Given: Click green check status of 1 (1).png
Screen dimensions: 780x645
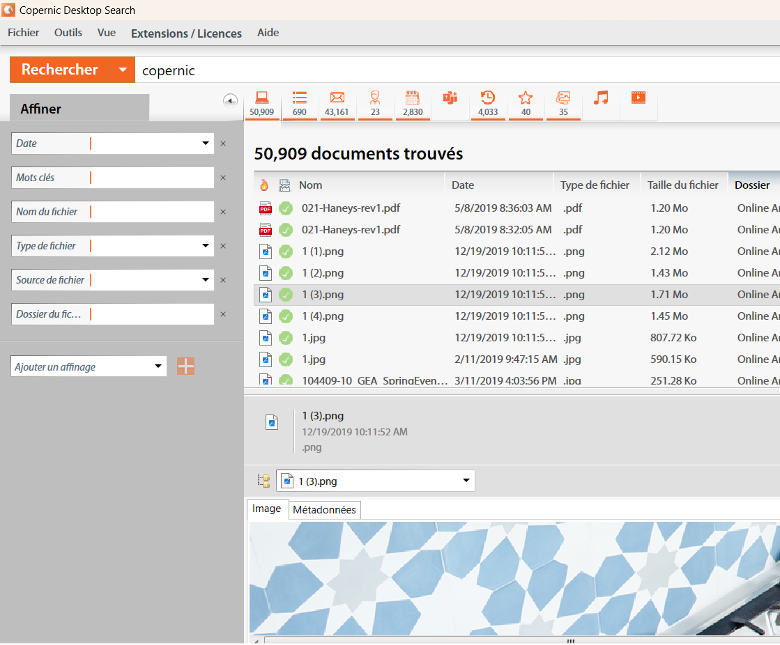Looking at the screenshot, I should pos(286,252).
